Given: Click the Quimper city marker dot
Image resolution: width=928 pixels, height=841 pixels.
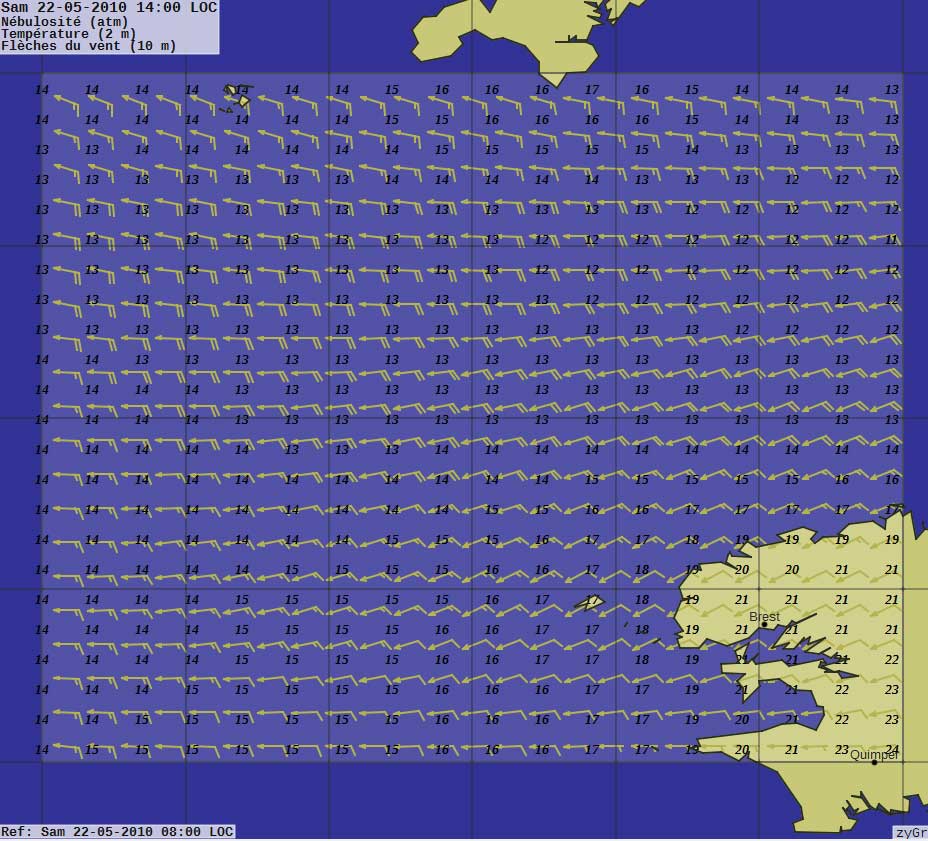Looking at the screenshot, I should [874, 763].
